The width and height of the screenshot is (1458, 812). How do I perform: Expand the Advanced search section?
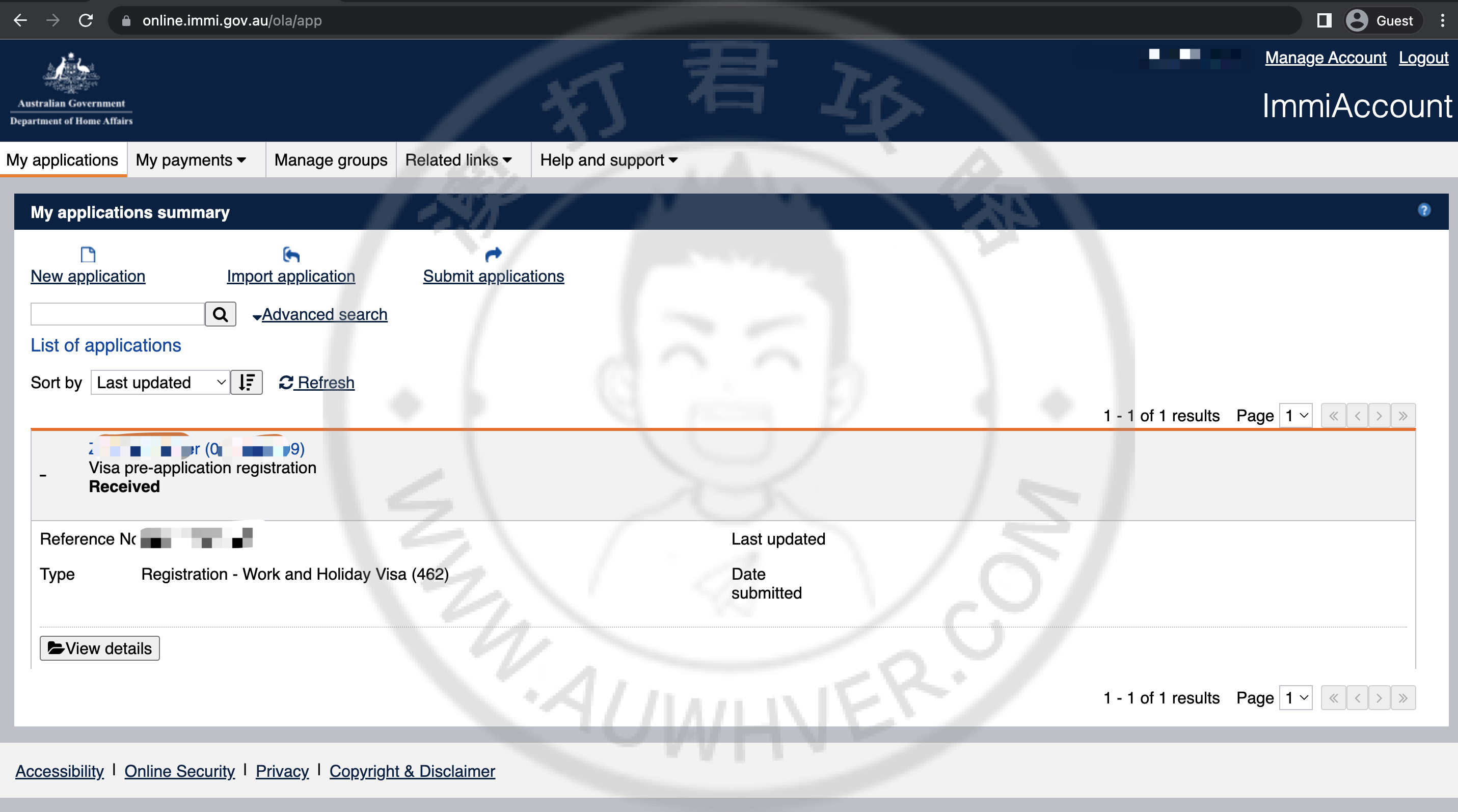coord(320,315)
